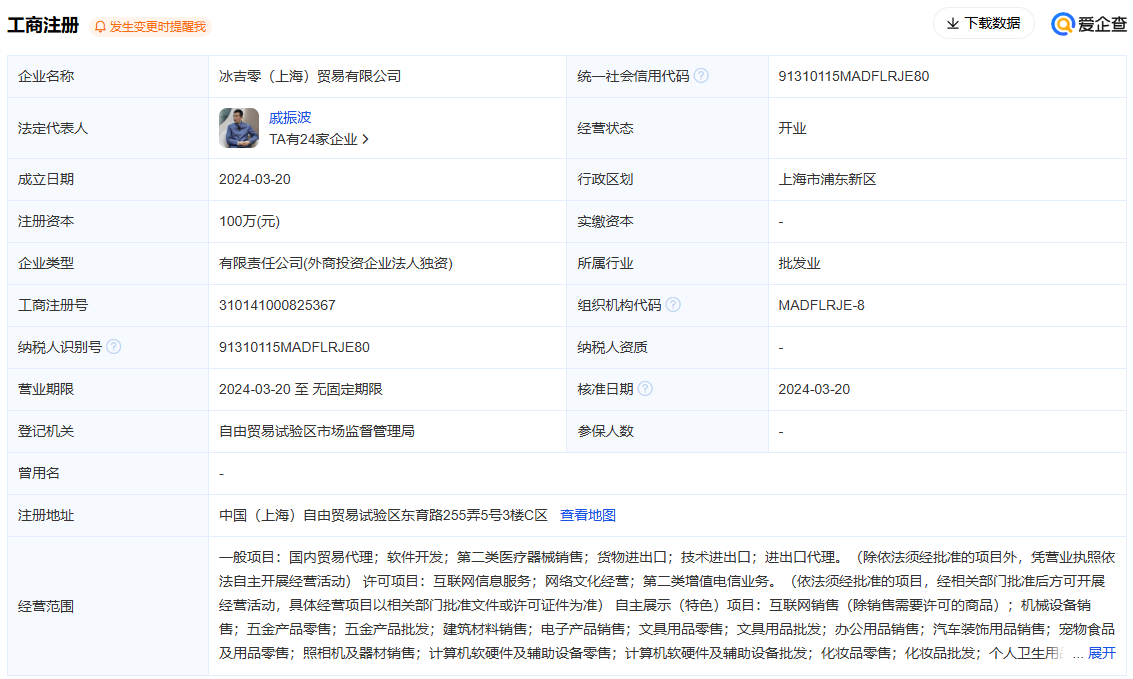Click registration authority 自由贸易试验区市场监督管理局
Image resolution: width=1133 pixels, height=679 pixels.
(317, 431)
